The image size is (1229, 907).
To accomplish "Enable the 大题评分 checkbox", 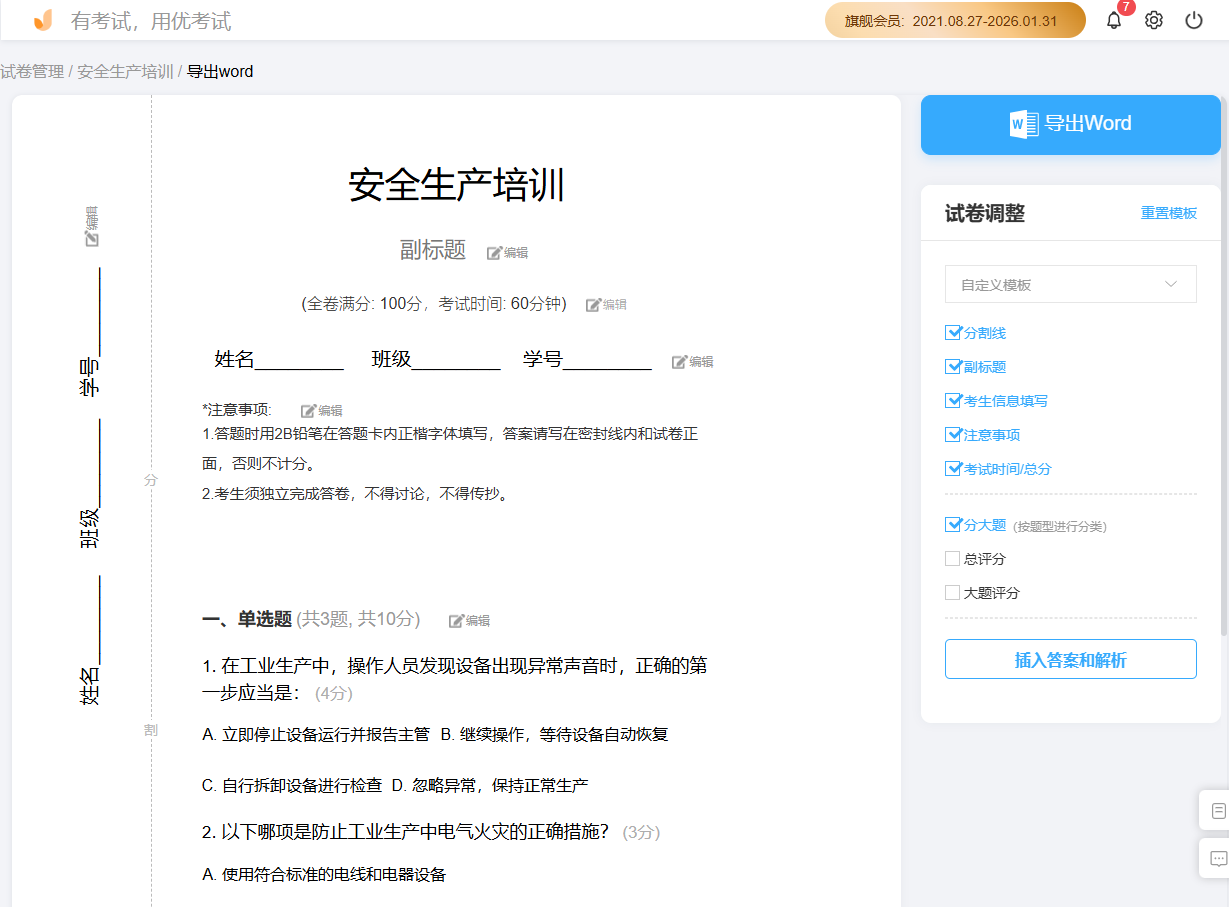I will [951, 592].
